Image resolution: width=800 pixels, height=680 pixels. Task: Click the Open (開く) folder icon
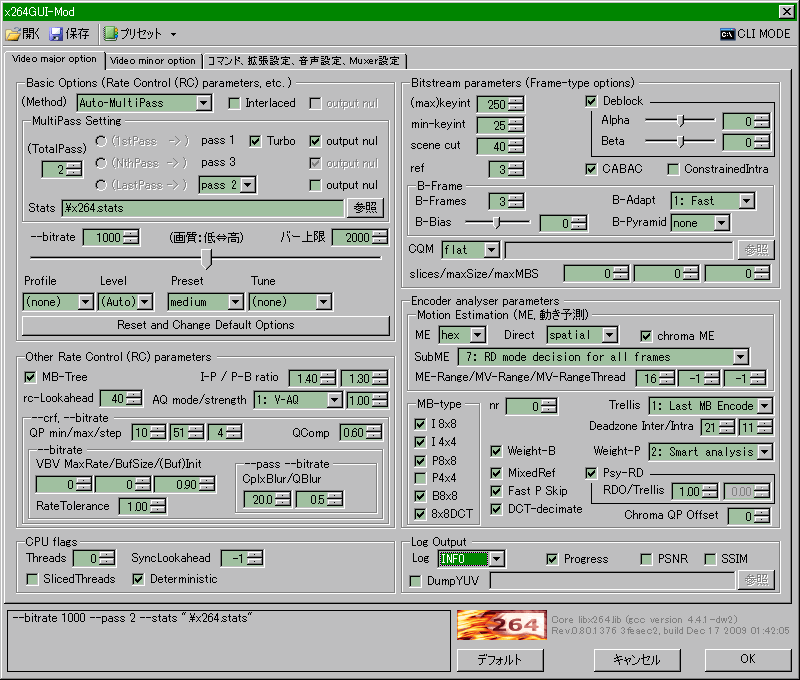13,34
